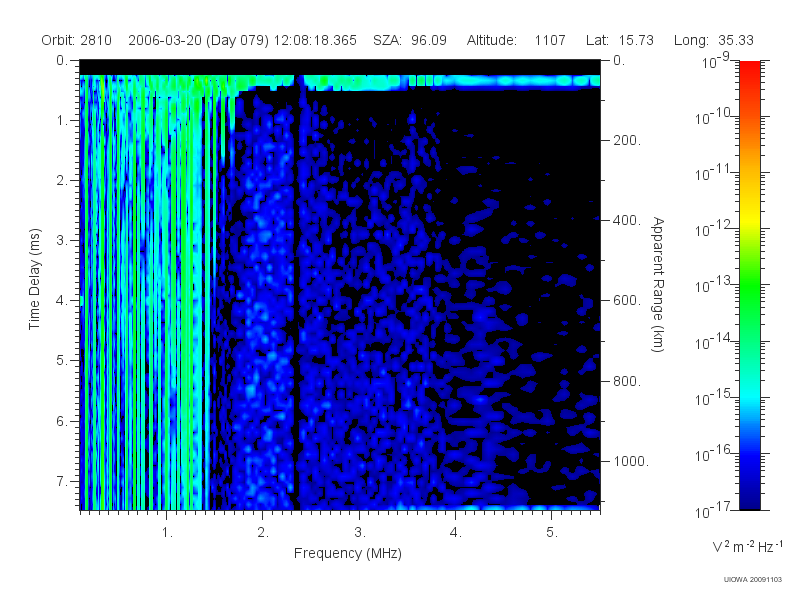Click the altitude value '1107'
The height and width of the screenshot is (600, 800).
click(x=550, y=40)
